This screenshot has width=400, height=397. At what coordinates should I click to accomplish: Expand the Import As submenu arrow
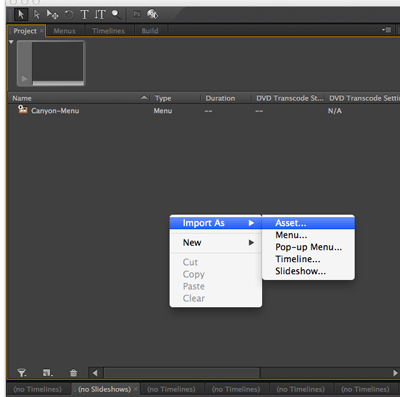click(251, 223)
